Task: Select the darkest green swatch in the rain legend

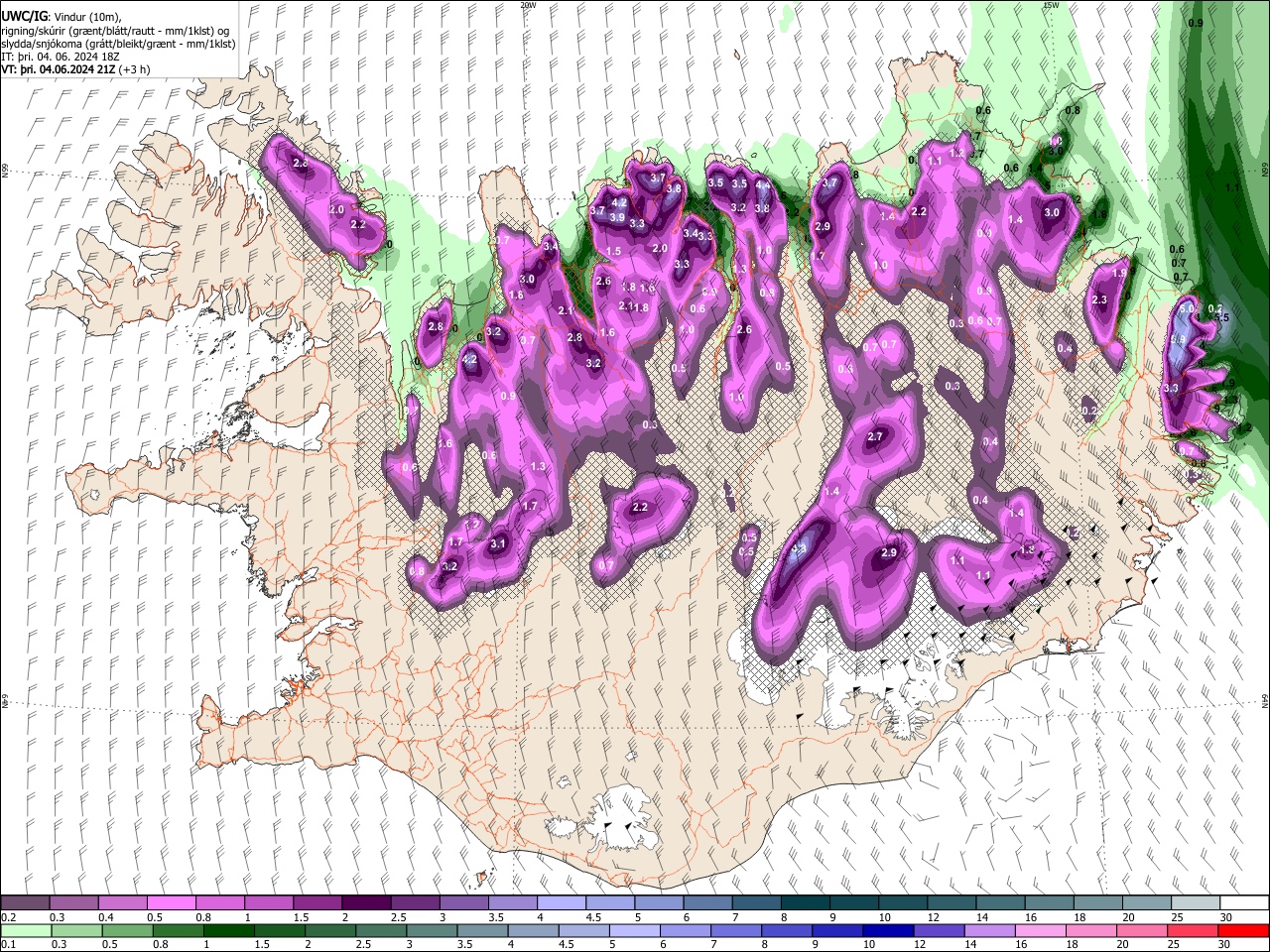Action: click(227, 930)
